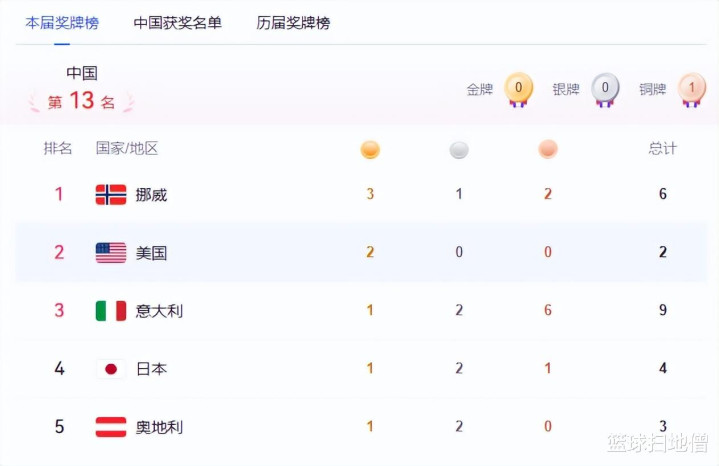Click the Austria flag icon
Screen dimensions: 719x466
110,426
